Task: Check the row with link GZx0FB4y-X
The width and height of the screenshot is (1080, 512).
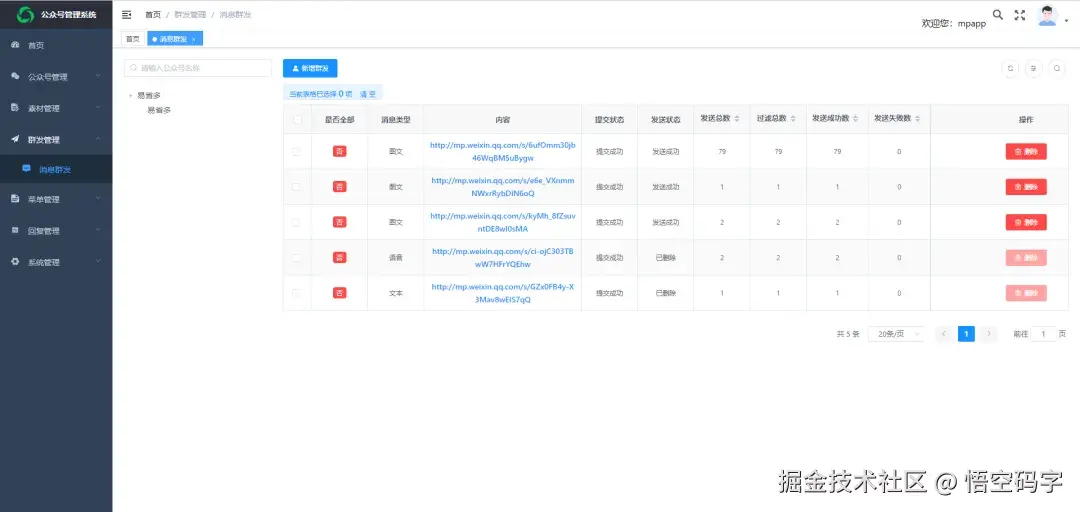Action: click(297, 293)
